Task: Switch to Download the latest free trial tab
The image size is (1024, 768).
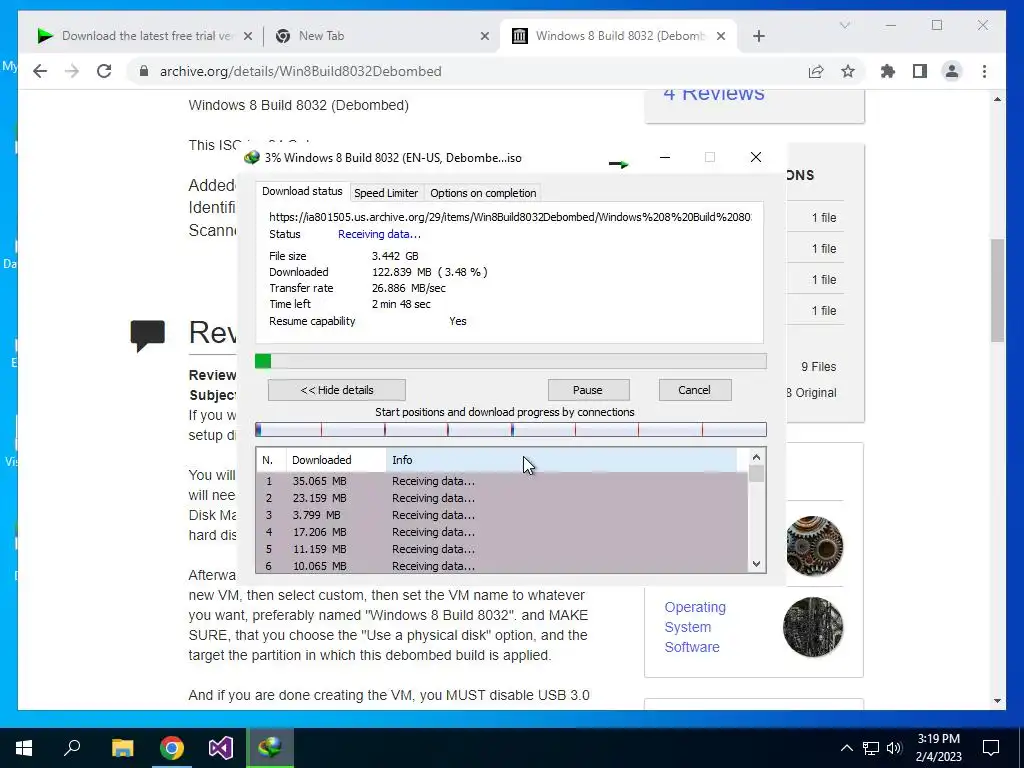Action: 145,36
